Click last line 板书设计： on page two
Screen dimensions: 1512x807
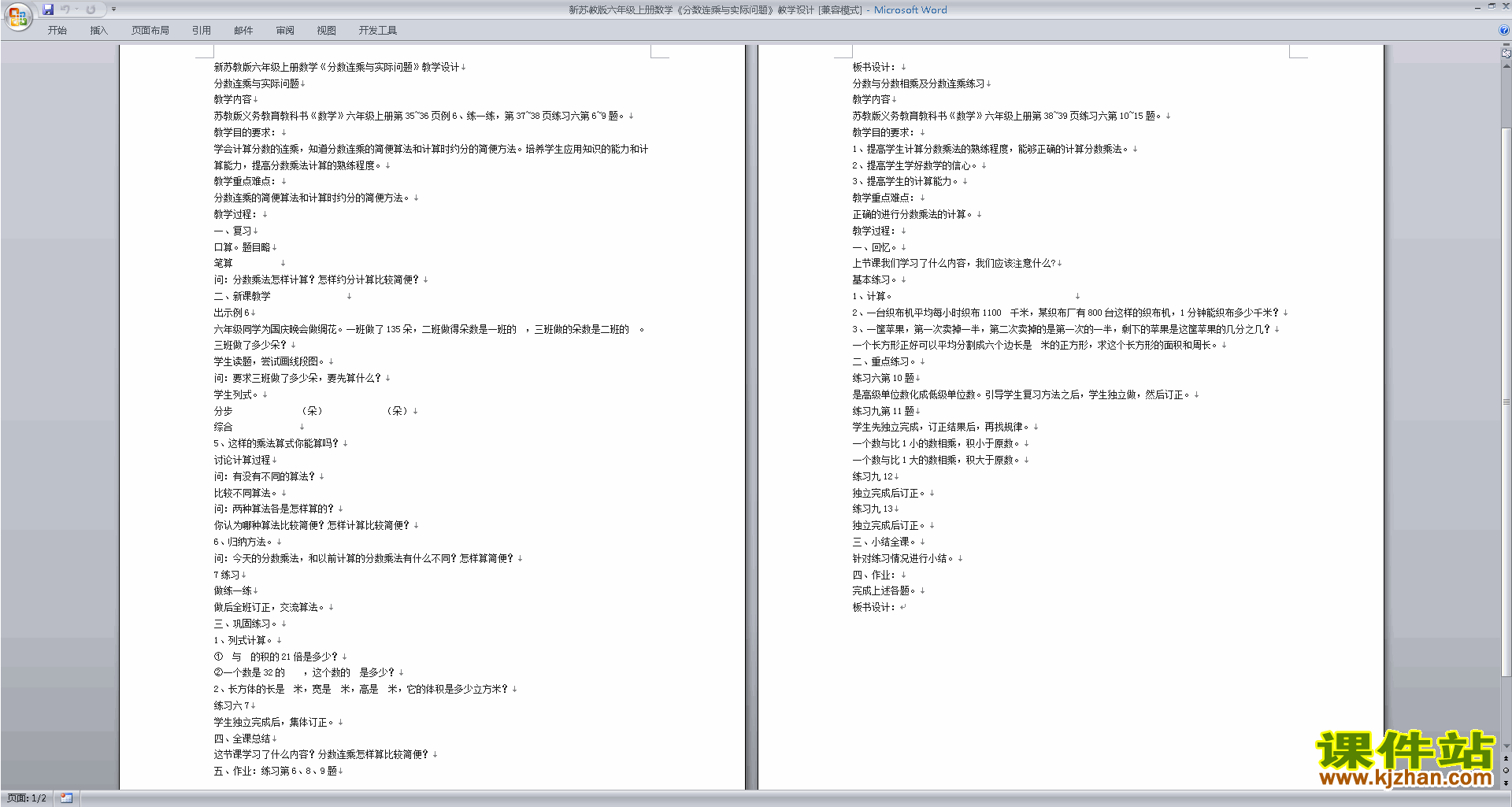point(874,608)
